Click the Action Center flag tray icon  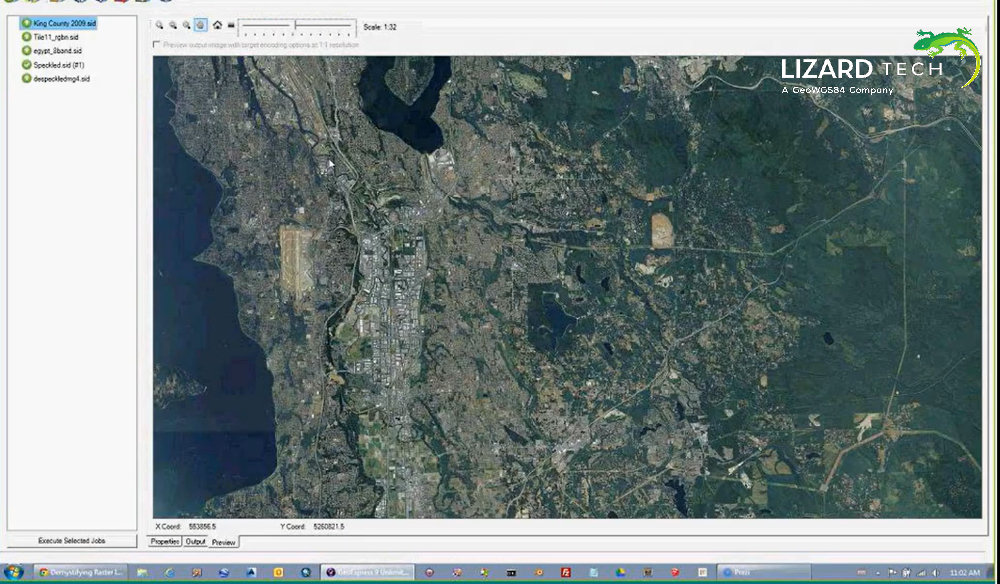pyautogui.click(x=892, y=573)
